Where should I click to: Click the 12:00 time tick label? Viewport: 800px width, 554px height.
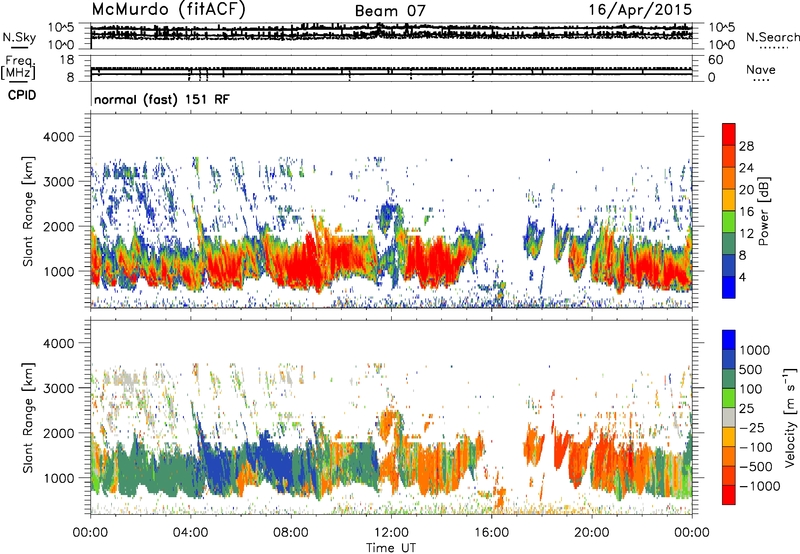(x=391, y=533)
